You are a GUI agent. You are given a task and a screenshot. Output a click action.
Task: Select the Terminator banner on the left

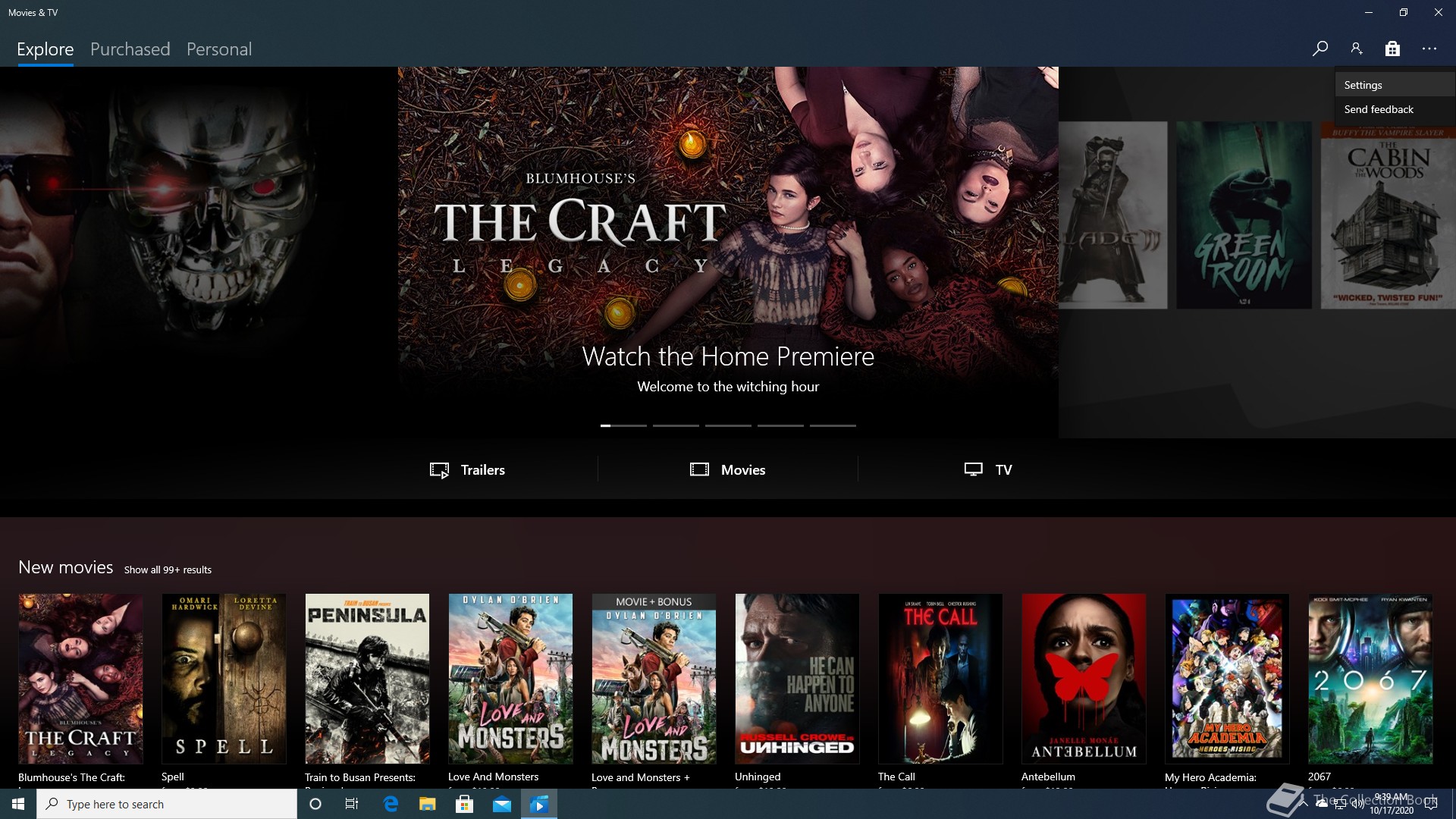tap(199, 253)
